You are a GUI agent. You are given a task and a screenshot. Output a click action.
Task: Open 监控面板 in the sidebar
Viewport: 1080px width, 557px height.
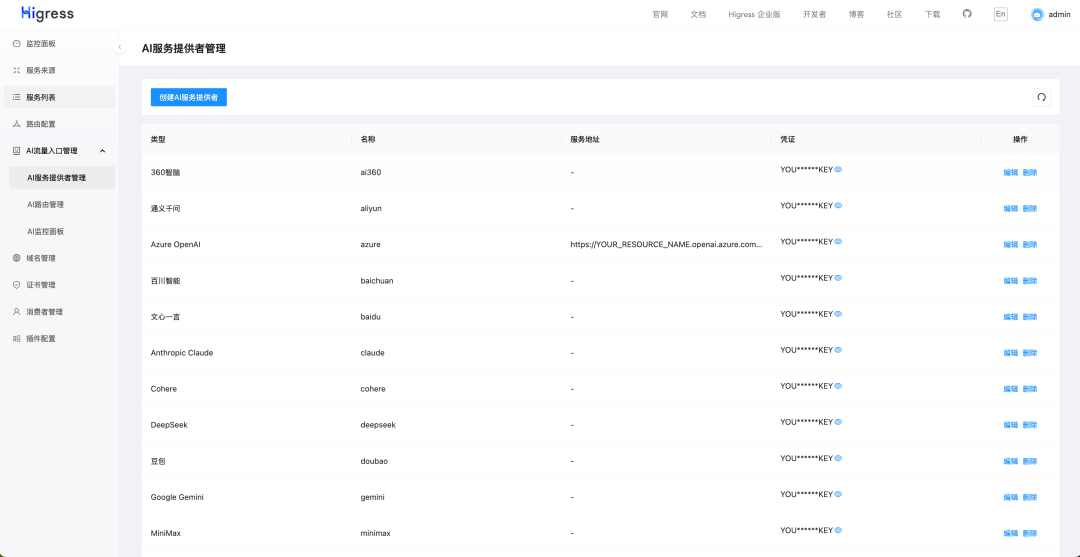click(x=59, y=43)
